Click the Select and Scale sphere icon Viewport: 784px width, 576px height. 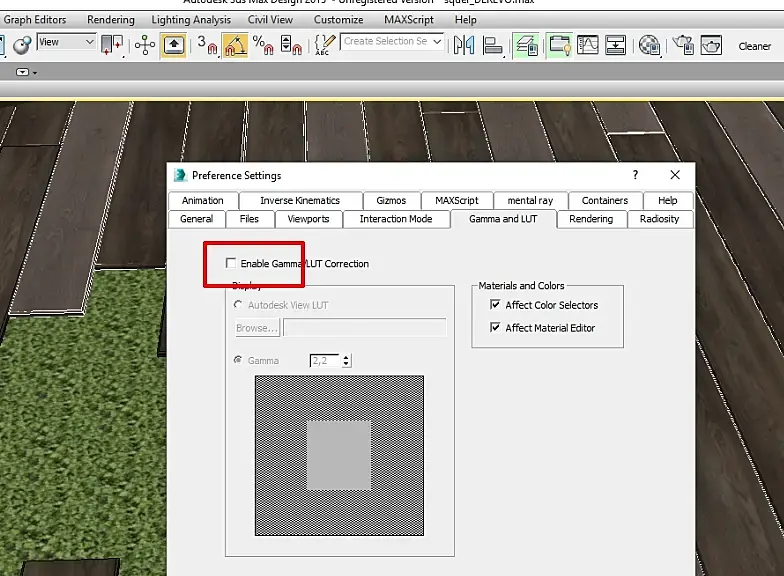pos(22,45)
